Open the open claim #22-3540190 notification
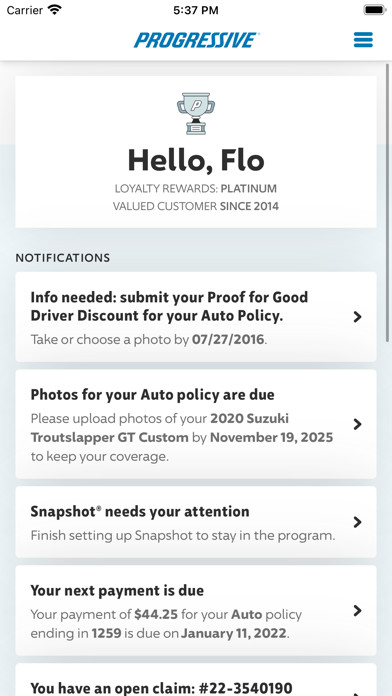Viewport: 392px width, 696px height. pos(196,680)
